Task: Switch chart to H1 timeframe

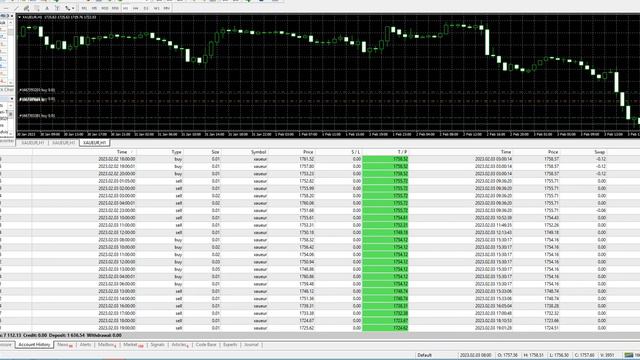Action: [126, 8]
